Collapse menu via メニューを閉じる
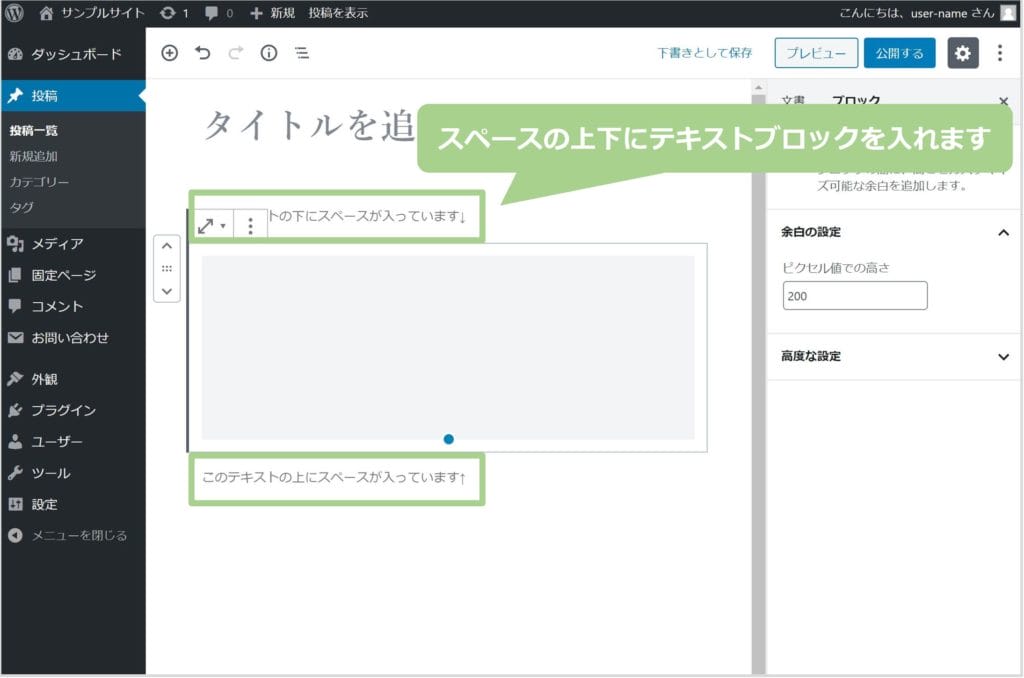 point(78,535)
